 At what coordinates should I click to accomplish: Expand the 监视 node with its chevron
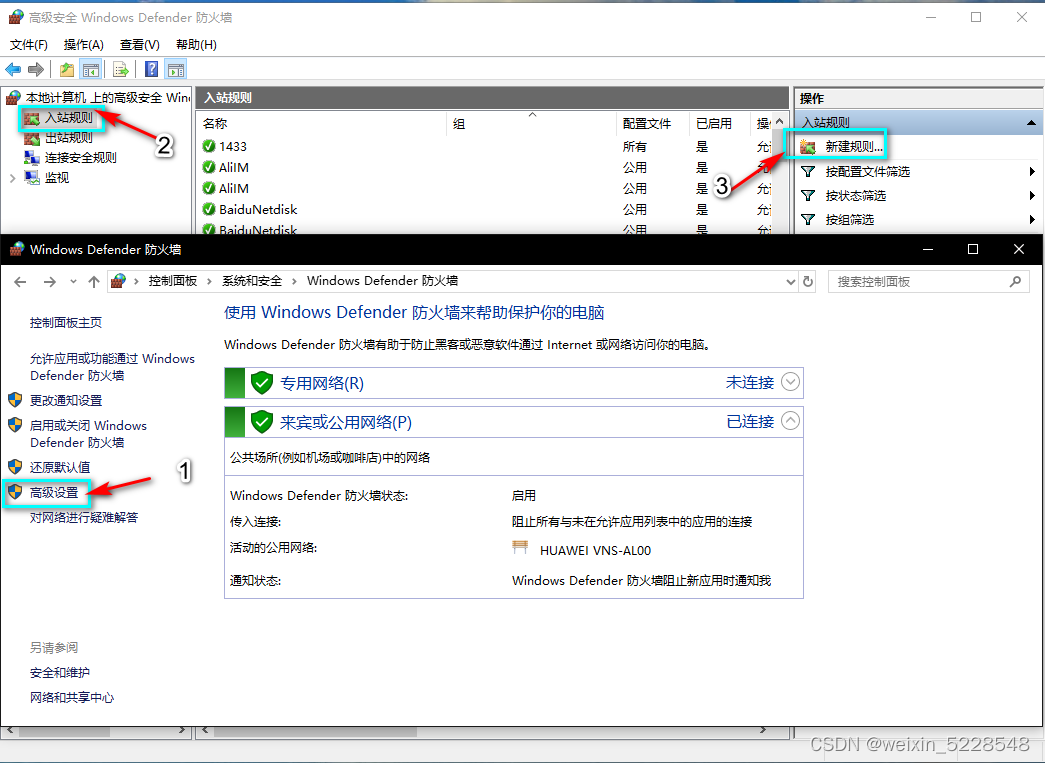click(x=13, y=178)
